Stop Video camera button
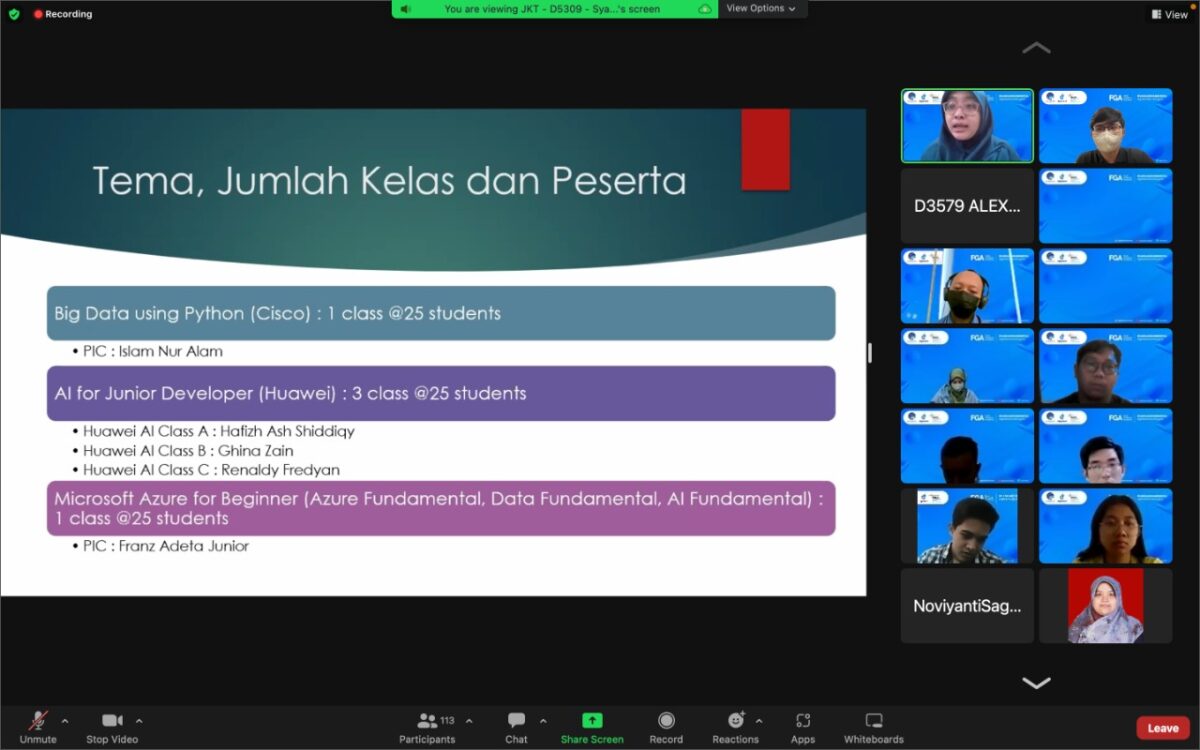Image resolution: width=1200 pixels, height=750 pixels. point(111,727)
